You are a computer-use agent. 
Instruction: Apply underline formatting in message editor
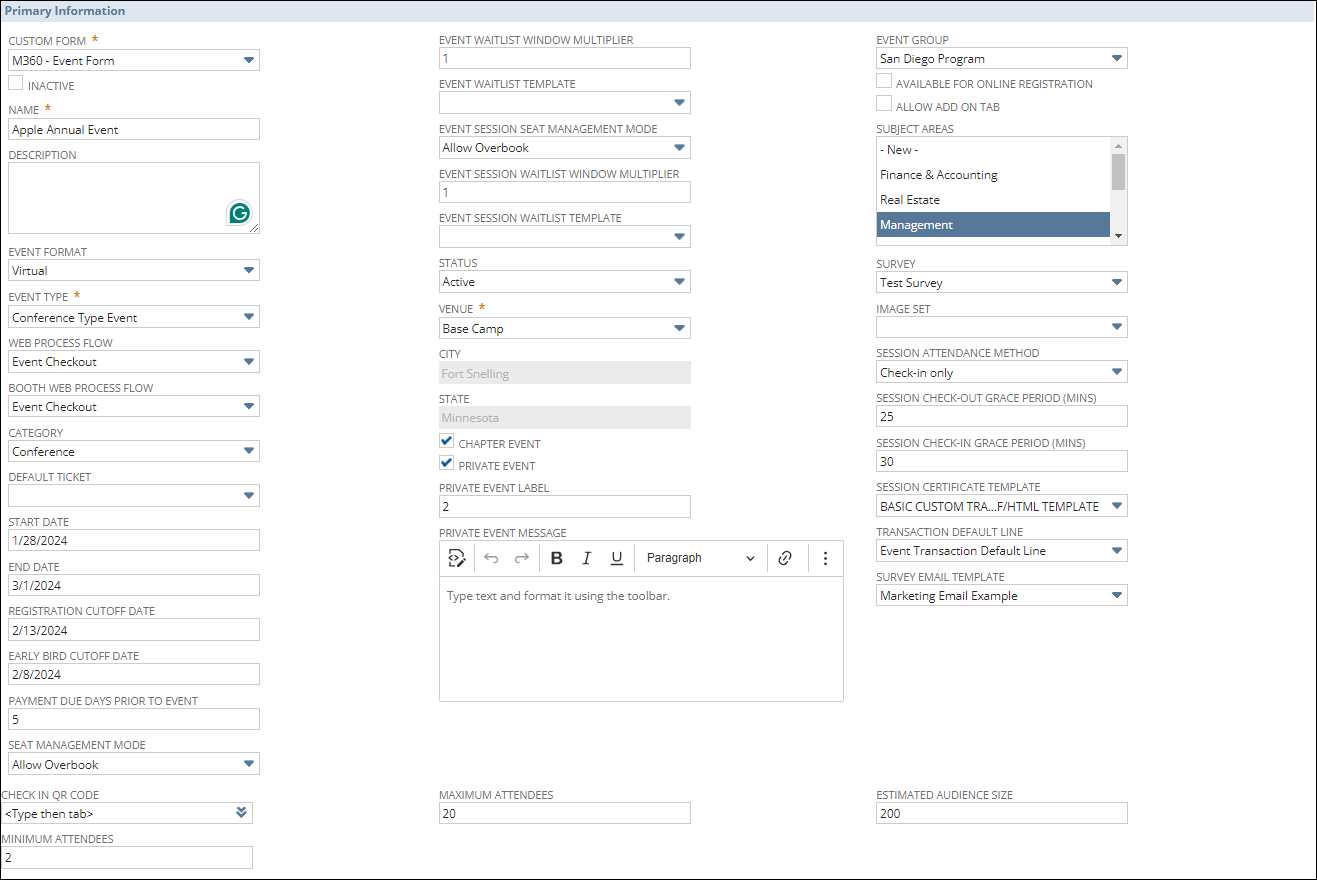click(617, 558)
